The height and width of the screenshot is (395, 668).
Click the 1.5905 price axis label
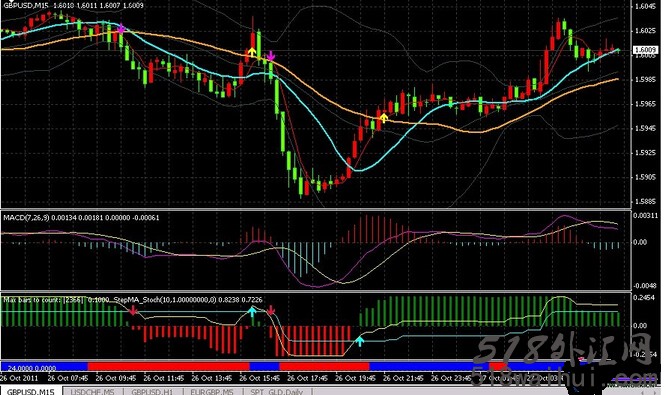(x=645, y=177)
